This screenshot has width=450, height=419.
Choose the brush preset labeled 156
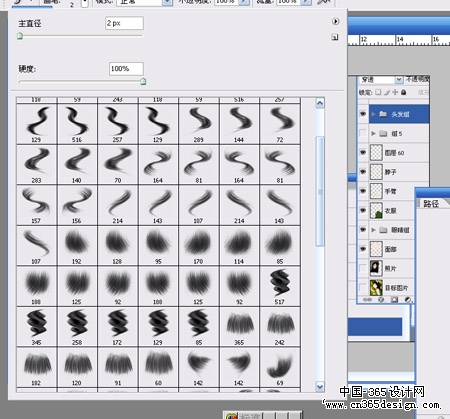(77, 205)
